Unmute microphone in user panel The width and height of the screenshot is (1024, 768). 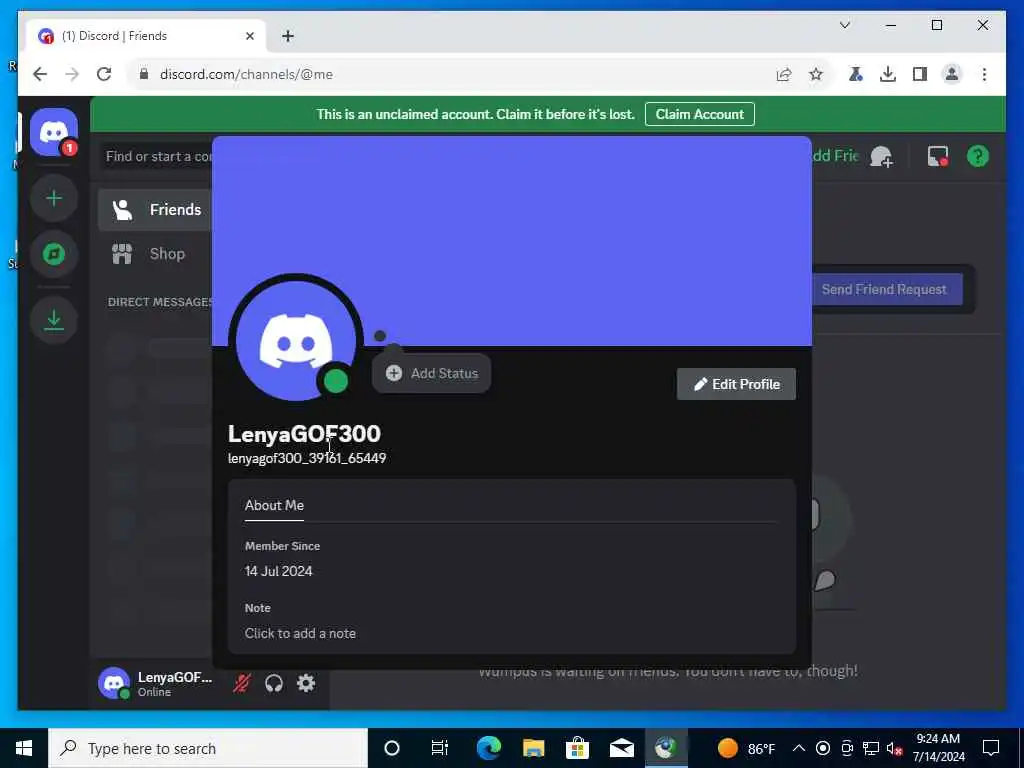coord(242,683)
